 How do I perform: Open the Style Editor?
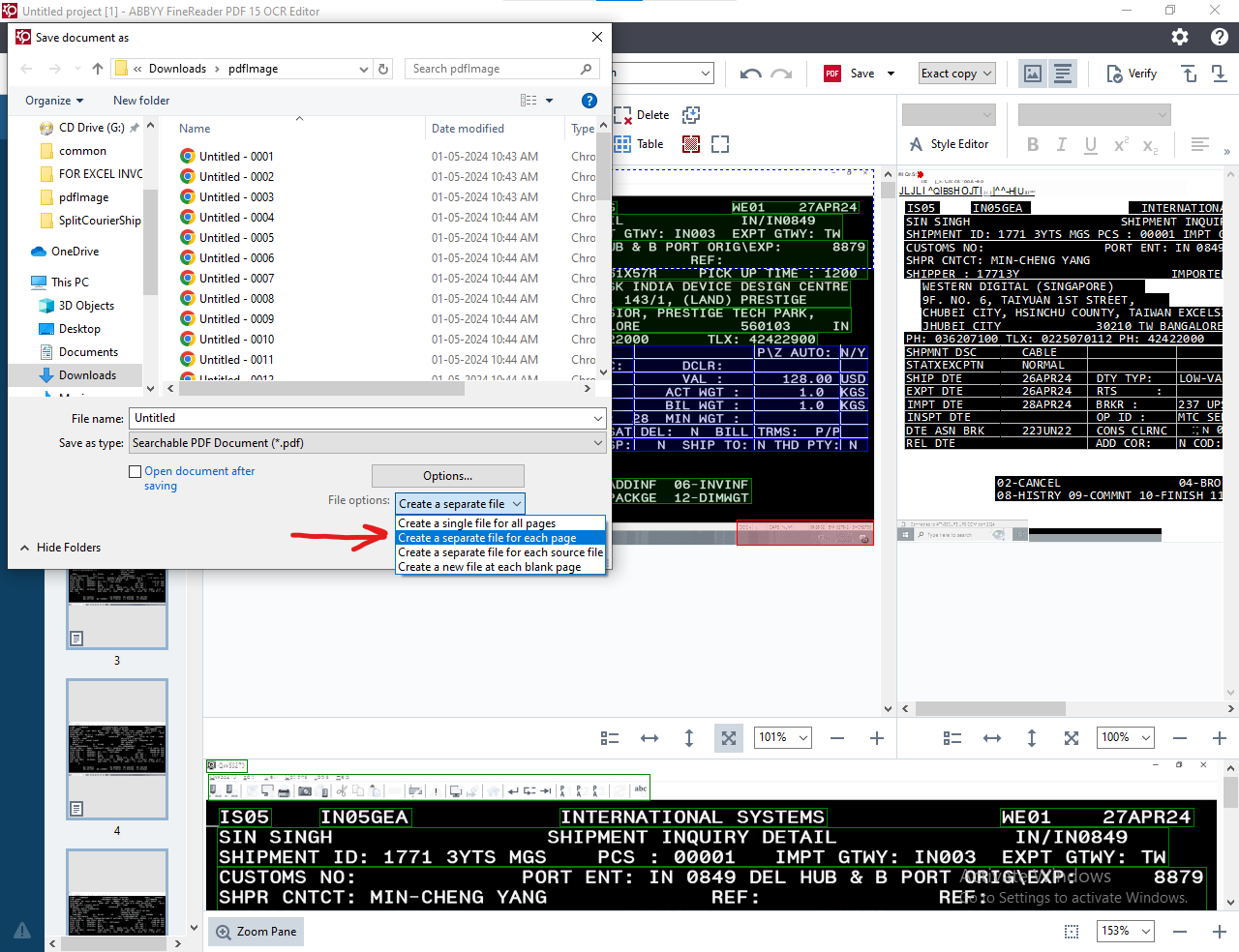pos(949,144)
